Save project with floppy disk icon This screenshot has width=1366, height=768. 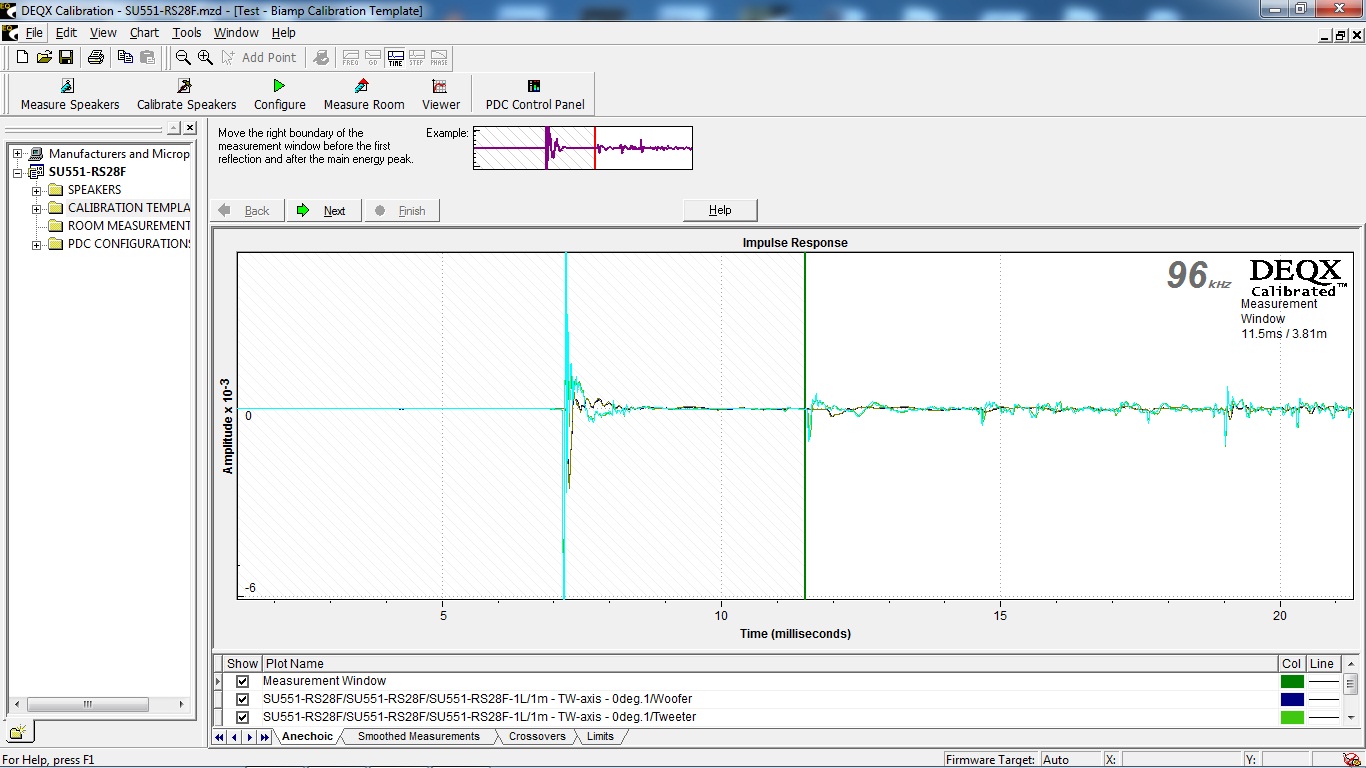[x=66, y=58]
